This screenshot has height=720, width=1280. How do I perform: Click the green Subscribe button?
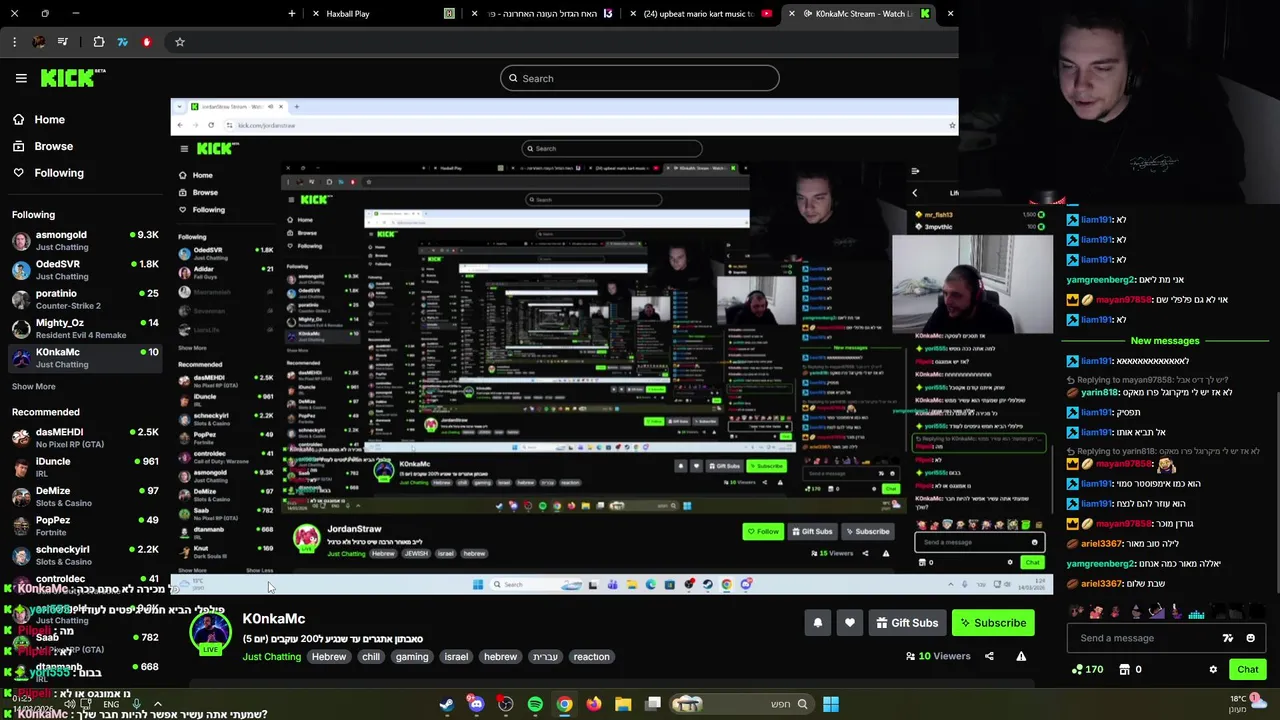(x=993, y=623)
